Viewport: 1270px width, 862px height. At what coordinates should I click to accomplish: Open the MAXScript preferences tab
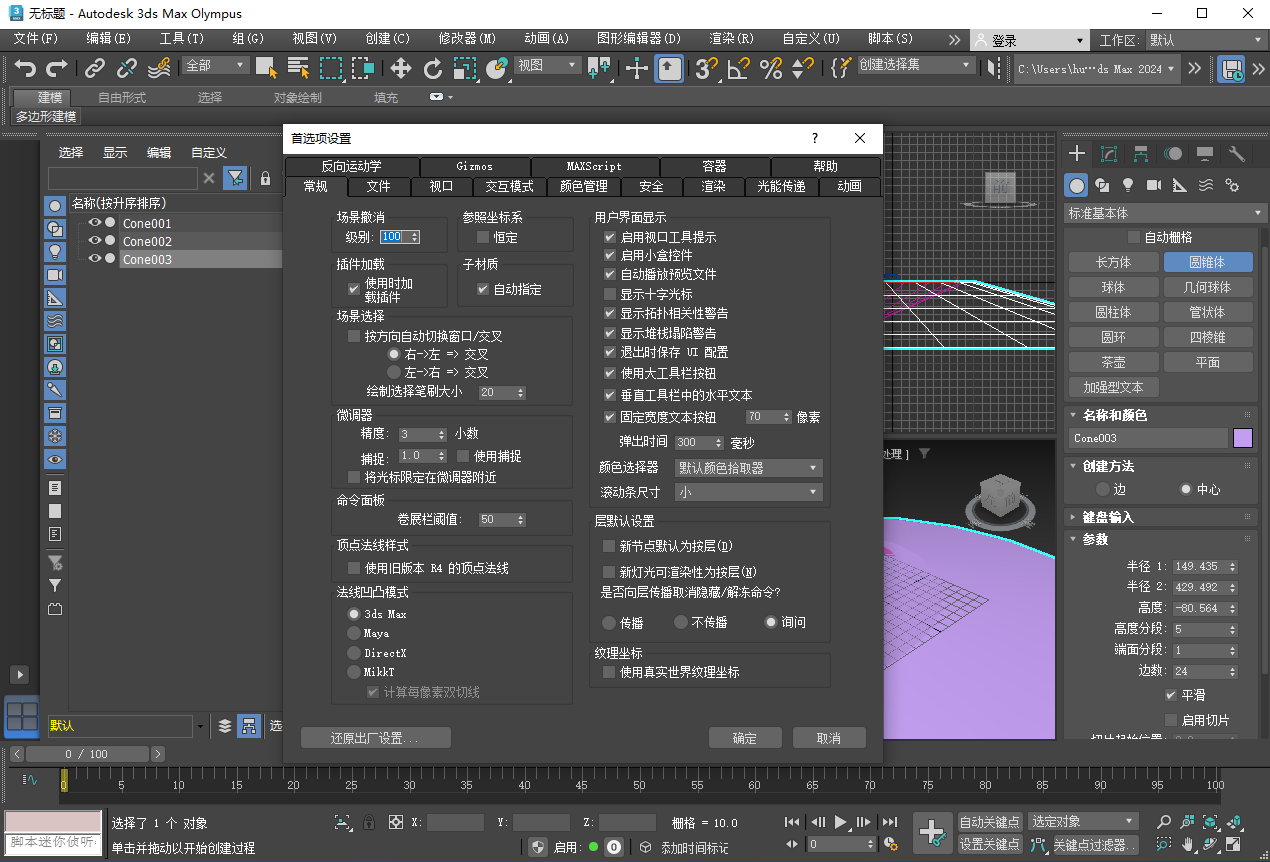click(x=594, y=166)
